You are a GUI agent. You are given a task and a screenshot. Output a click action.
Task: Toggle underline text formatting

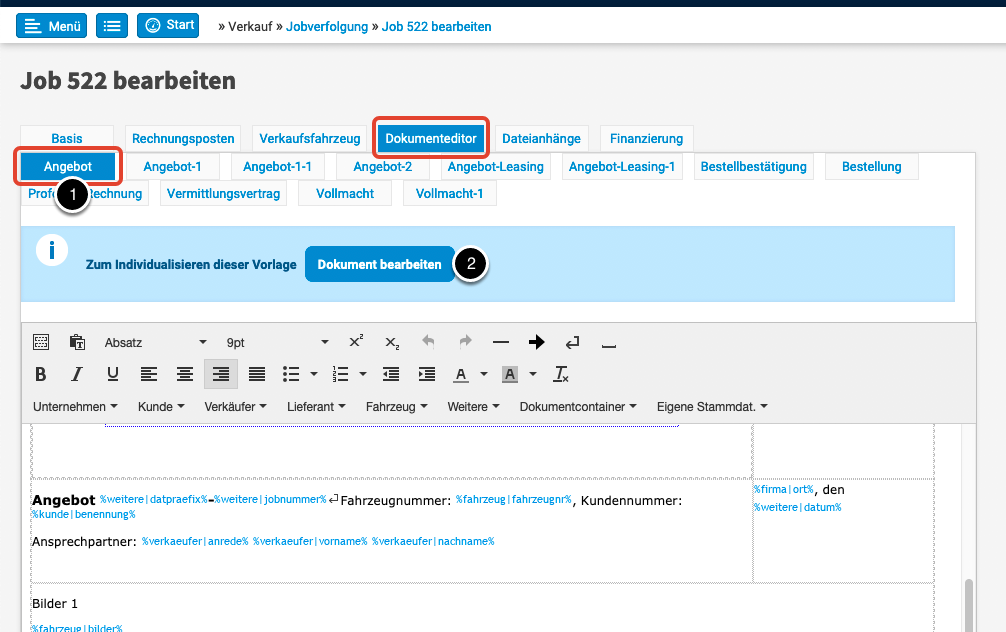point(113,374)
